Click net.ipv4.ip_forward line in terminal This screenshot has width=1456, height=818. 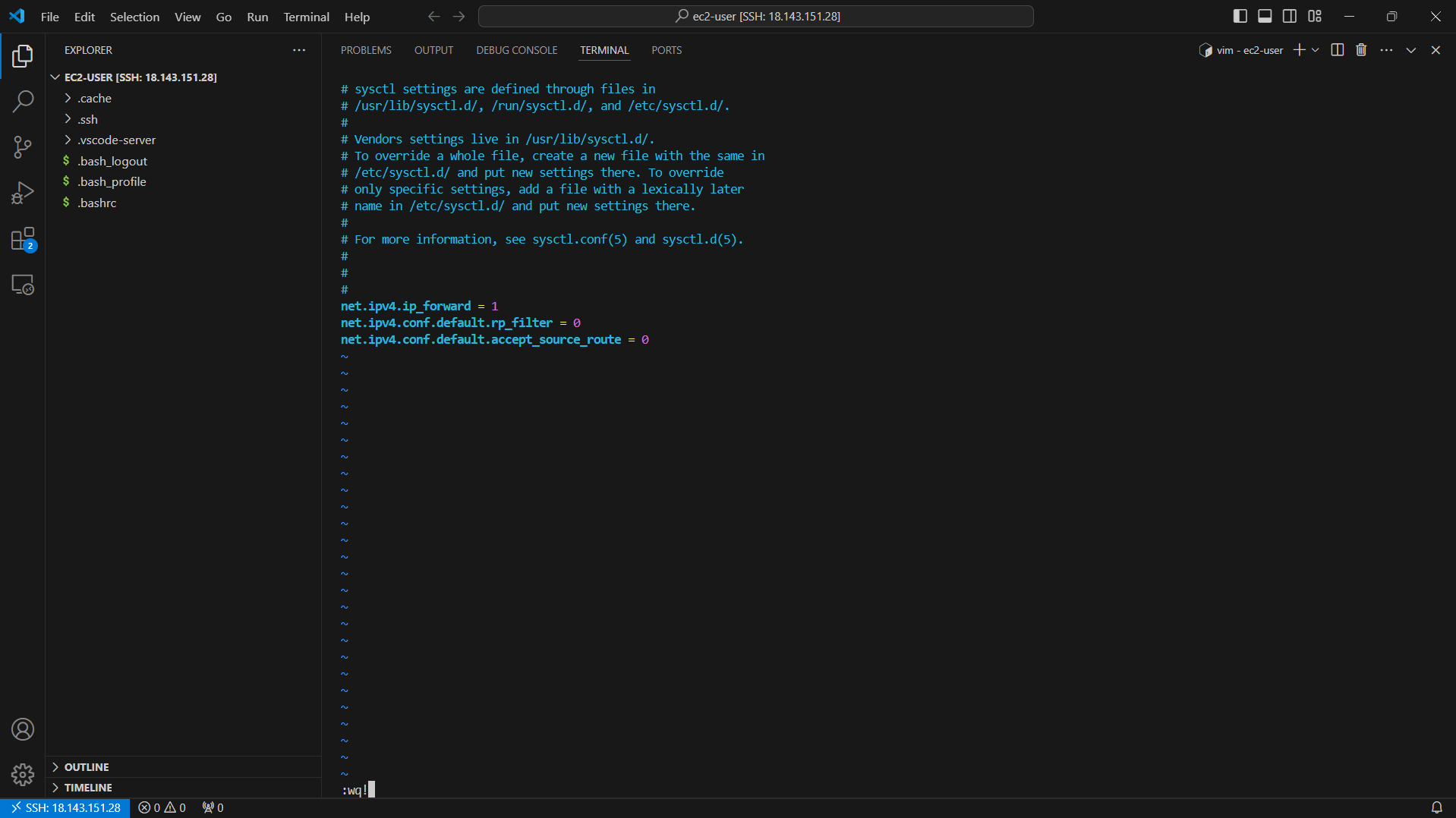click(x=419, y=306)
